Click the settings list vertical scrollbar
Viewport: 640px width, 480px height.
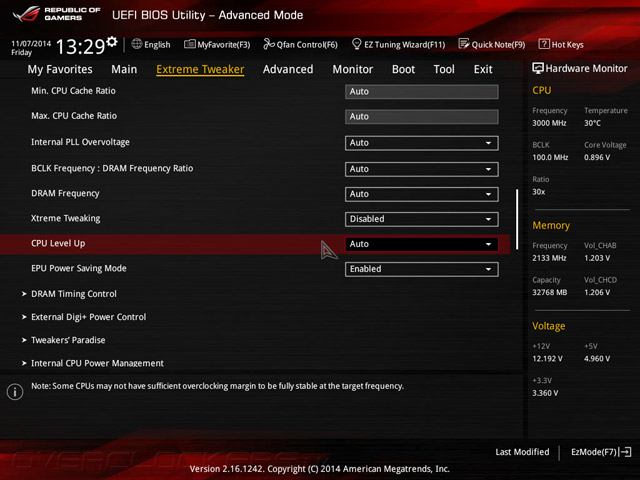pos(517,219)
